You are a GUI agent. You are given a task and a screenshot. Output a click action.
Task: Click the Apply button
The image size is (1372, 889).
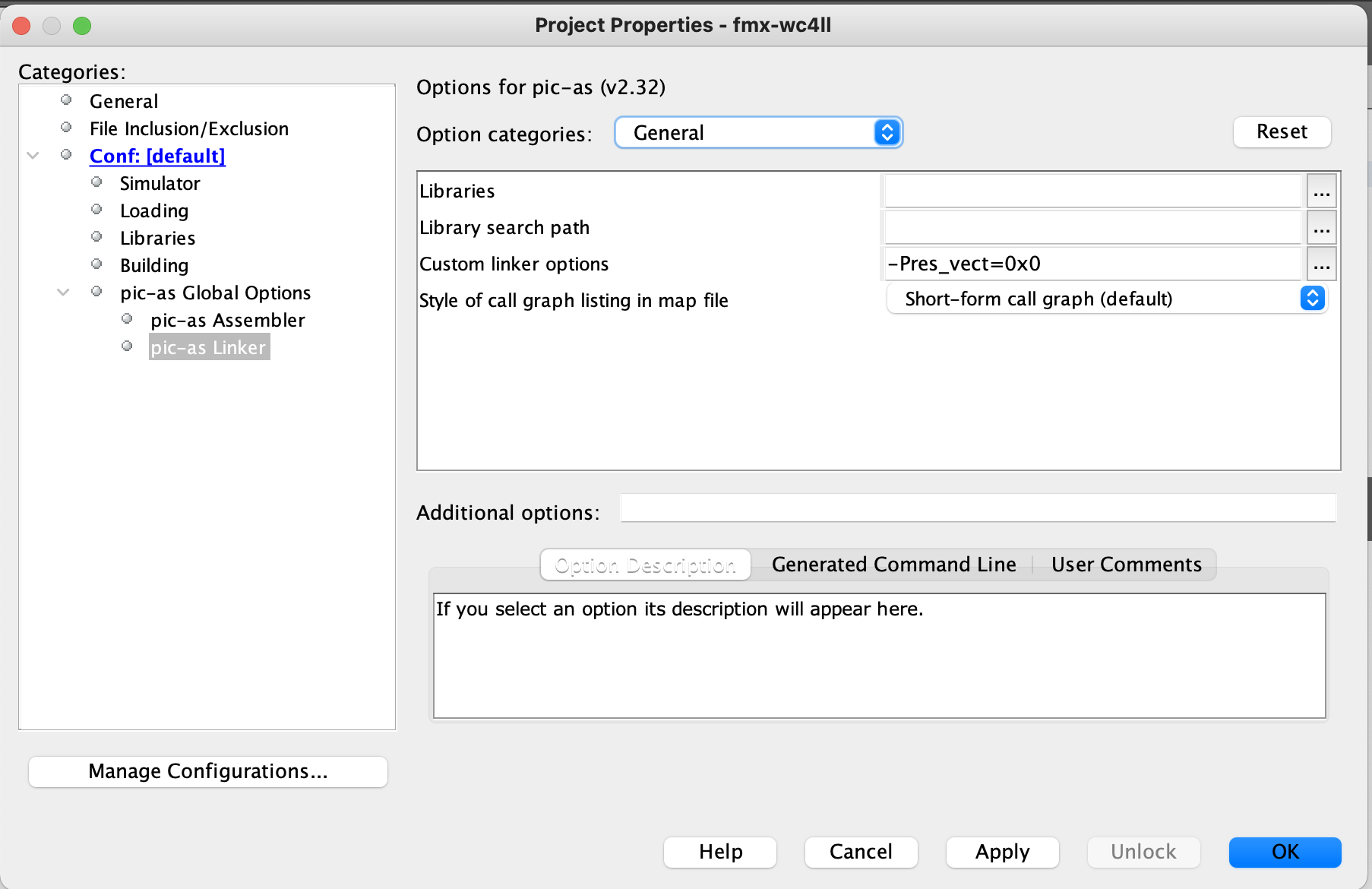click(x=1002, y=852)
